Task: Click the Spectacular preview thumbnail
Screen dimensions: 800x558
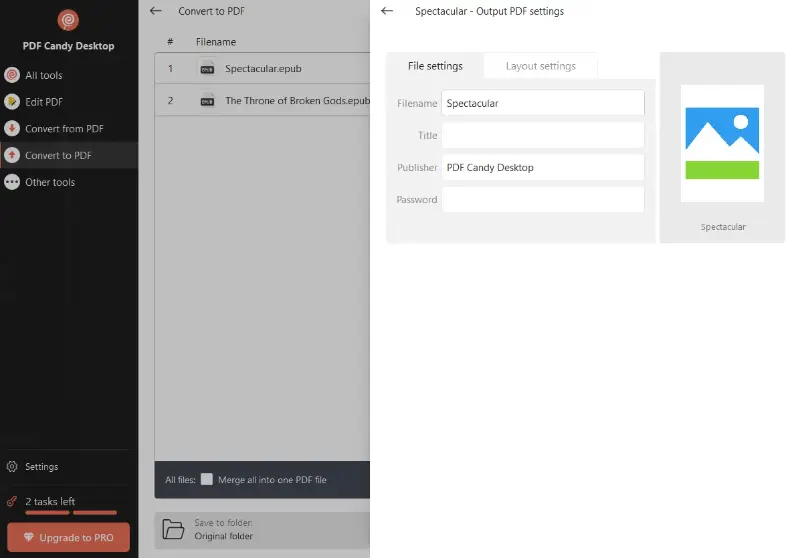Action: [x=722, y=143]
